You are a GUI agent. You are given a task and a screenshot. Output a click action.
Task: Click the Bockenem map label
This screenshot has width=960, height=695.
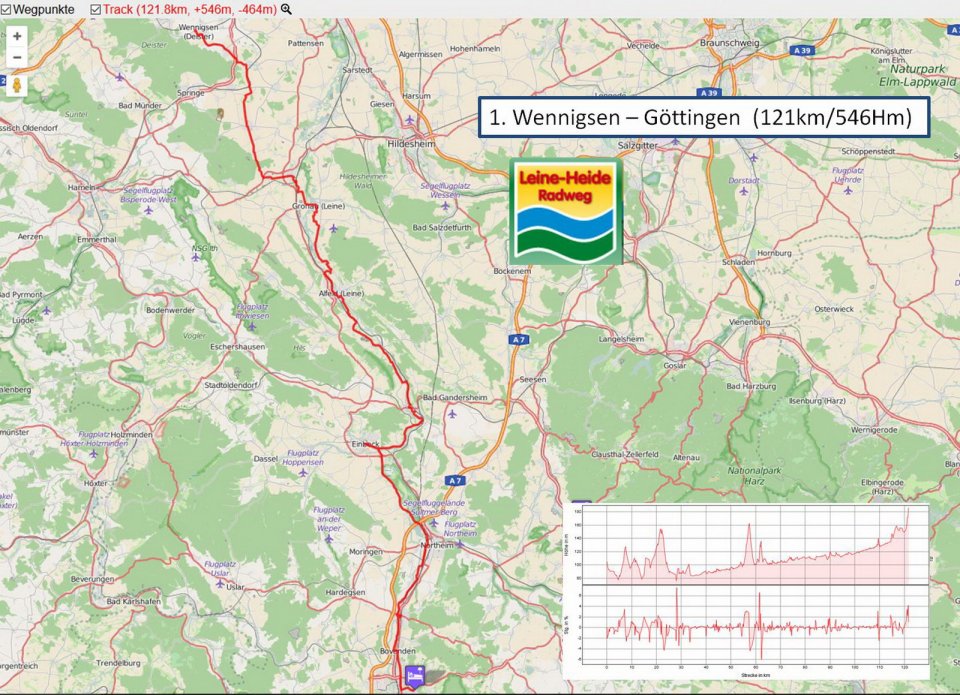point(512,271)
